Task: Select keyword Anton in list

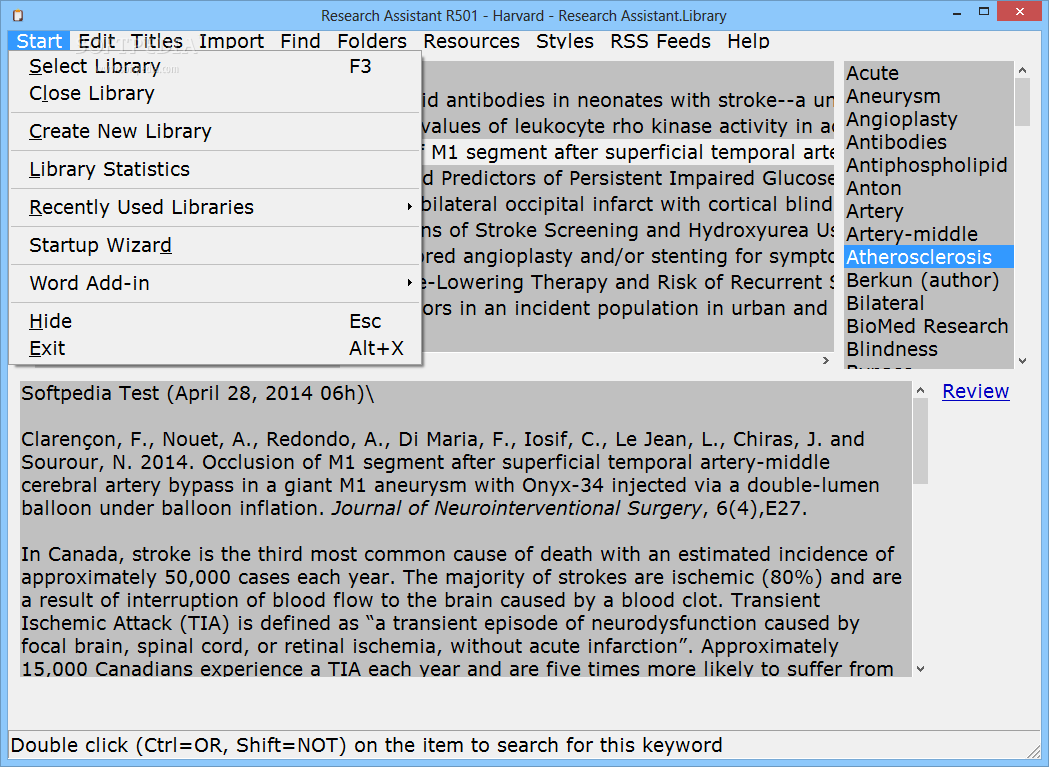Action: (x=929, y=188)
